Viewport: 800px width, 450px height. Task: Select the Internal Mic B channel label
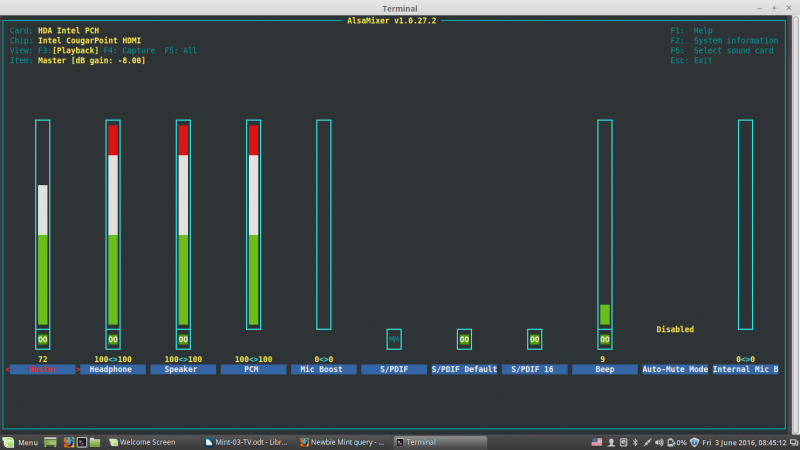[745, 369]
